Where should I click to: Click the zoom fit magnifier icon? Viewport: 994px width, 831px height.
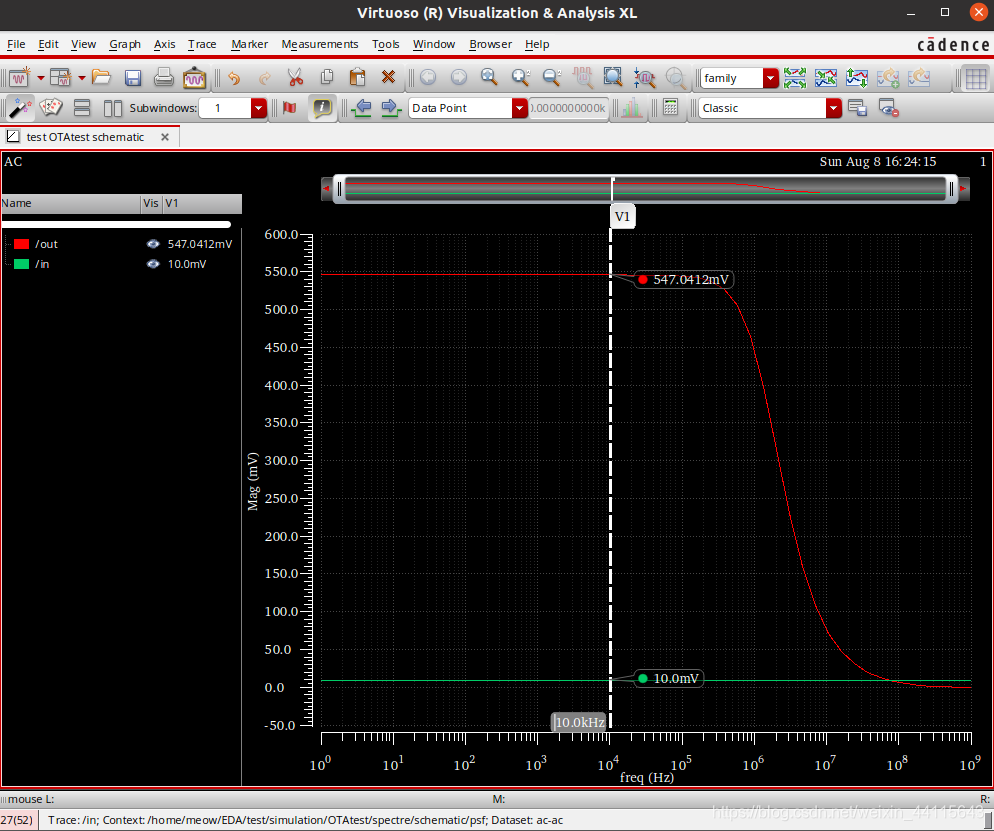489,77
